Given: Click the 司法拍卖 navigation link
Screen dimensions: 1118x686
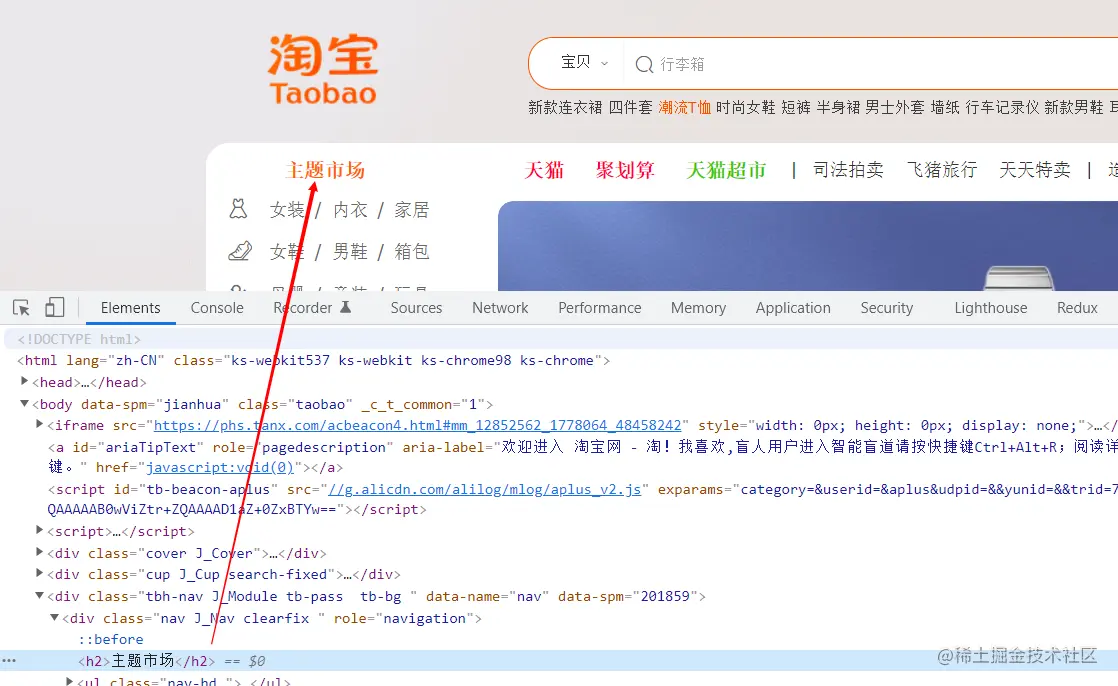Looking at the screenshot, I should (x=848, y=170).
